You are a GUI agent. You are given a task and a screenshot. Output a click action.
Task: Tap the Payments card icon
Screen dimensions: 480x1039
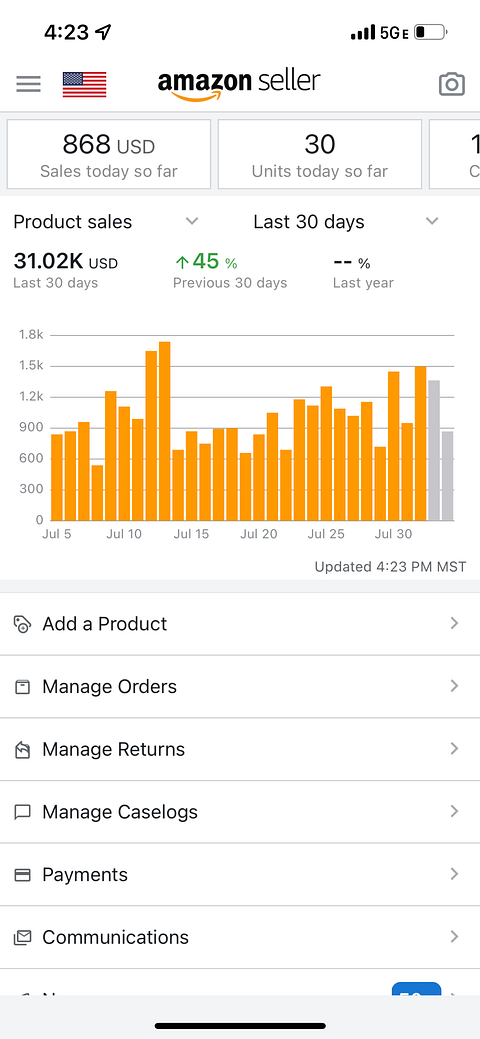click(x=23, y=875)
